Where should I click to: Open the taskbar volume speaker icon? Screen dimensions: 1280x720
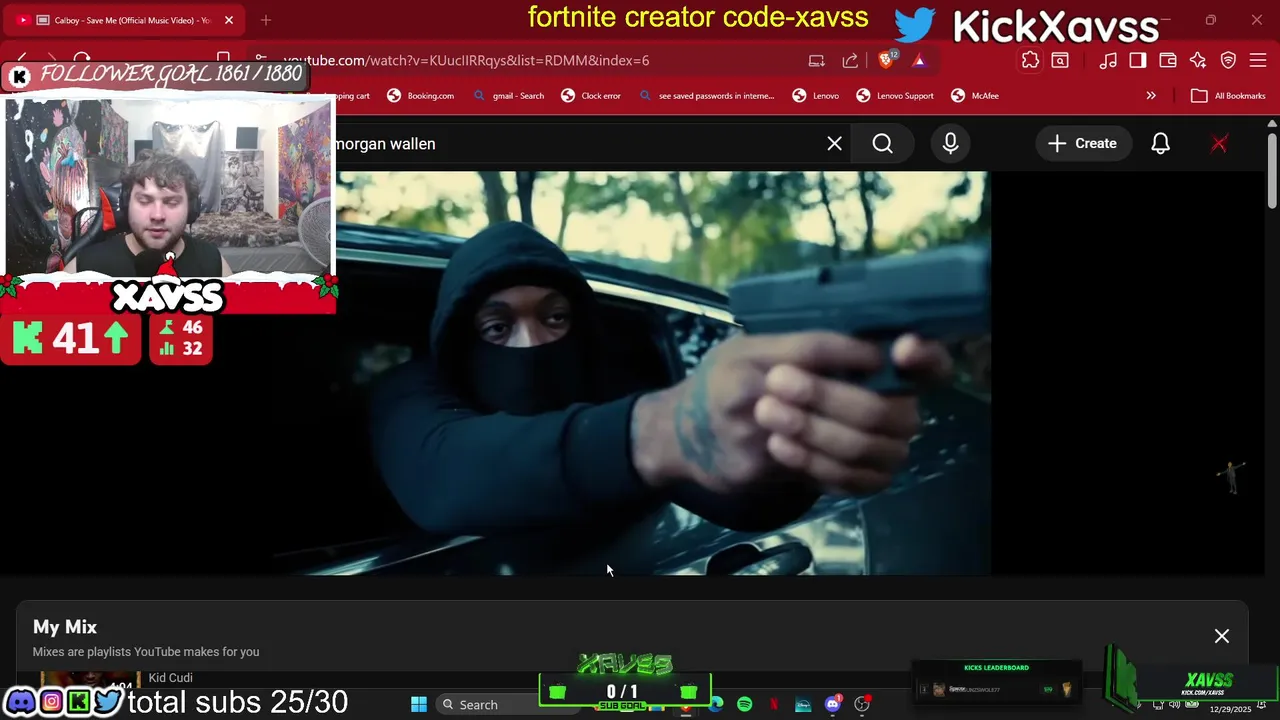click(1174, 705)
